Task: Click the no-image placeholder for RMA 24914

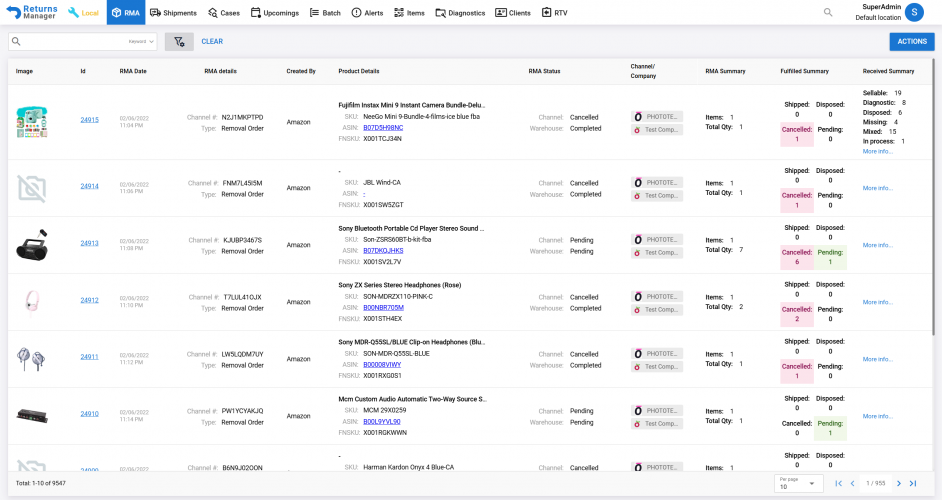Action: tap(32, 189)
